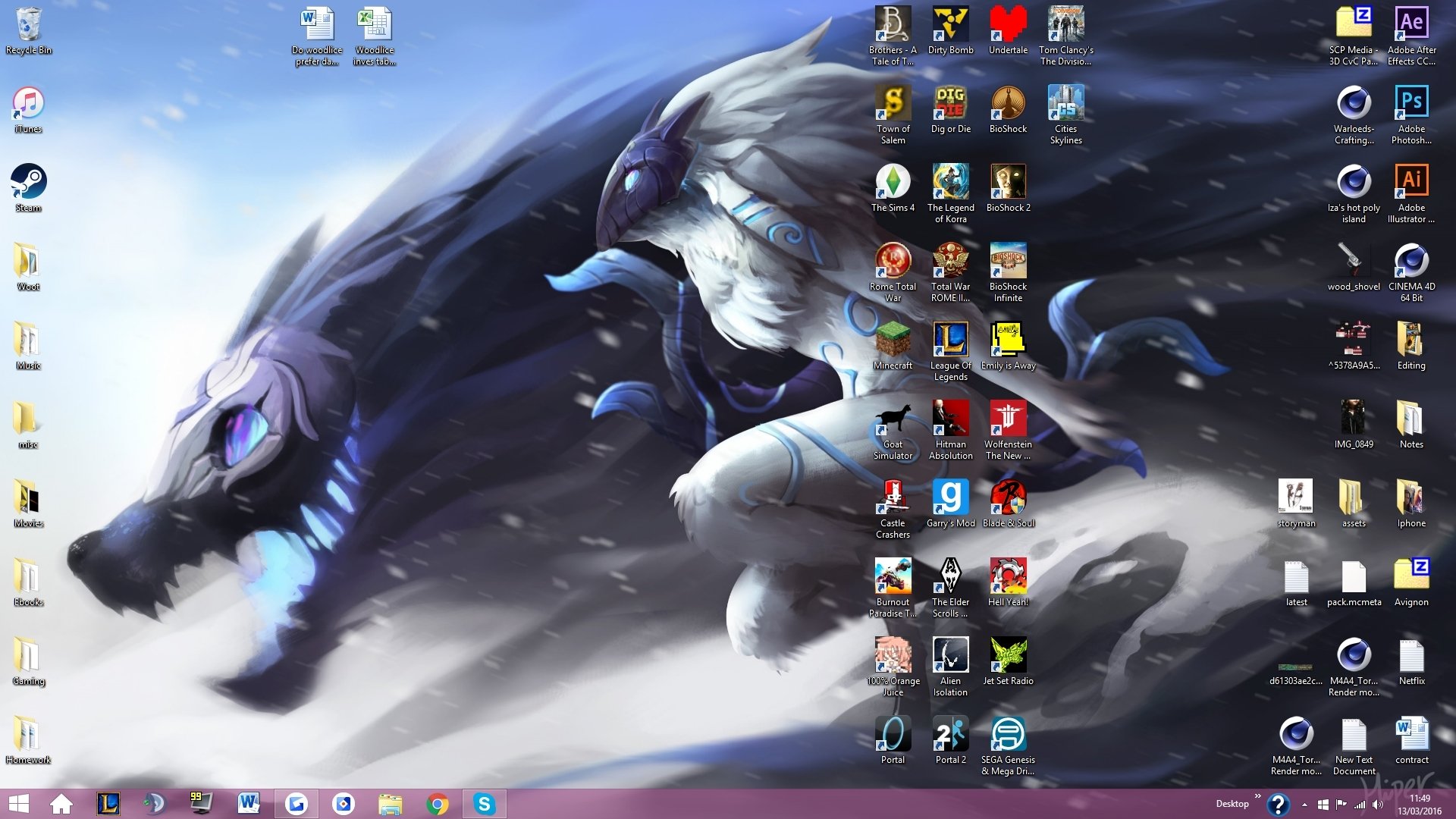This screenshot has width=1456, height=819.
Task: Select the storyman image file
Action: (1296, 505)
